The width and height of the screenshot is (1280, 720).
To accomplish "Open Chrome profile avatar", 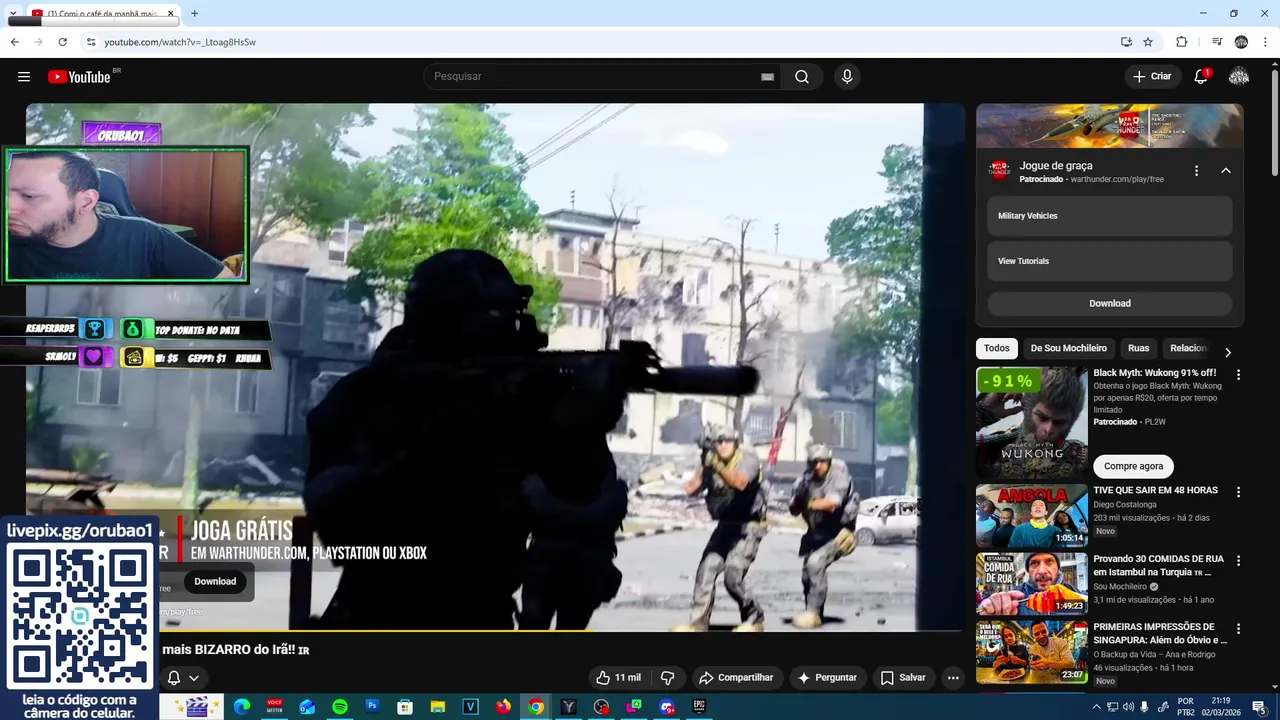I will click(x=1241, y=42).
